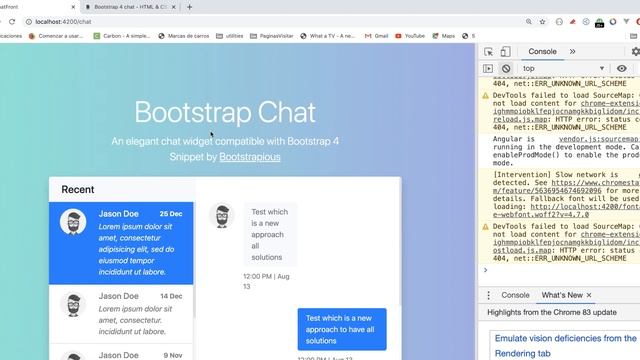Open Emulate vision deficiencies article link
This screenshot has width=640, height=360.
pyautogui.click(x=565, y=346)
